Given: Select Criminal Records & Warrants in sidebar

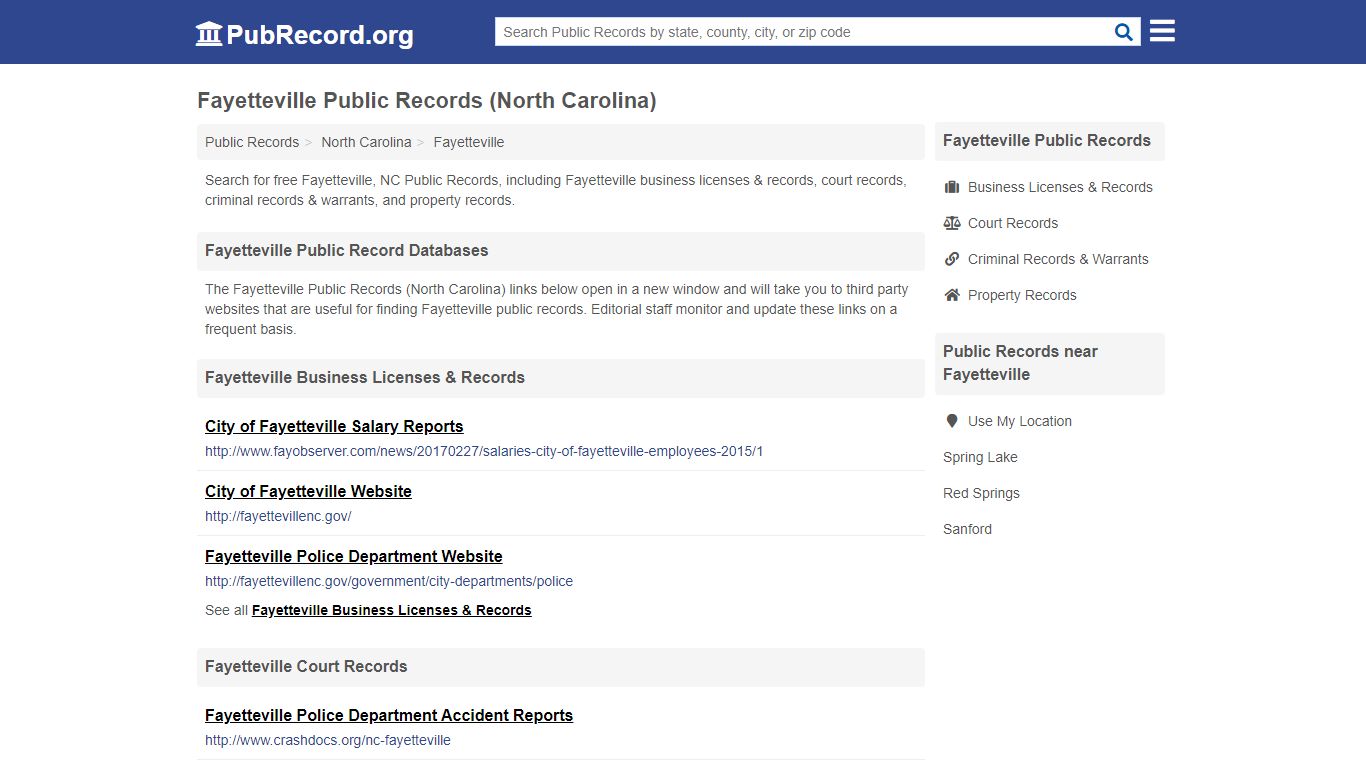Looking at the screenshot, I should coord(1058,259).
